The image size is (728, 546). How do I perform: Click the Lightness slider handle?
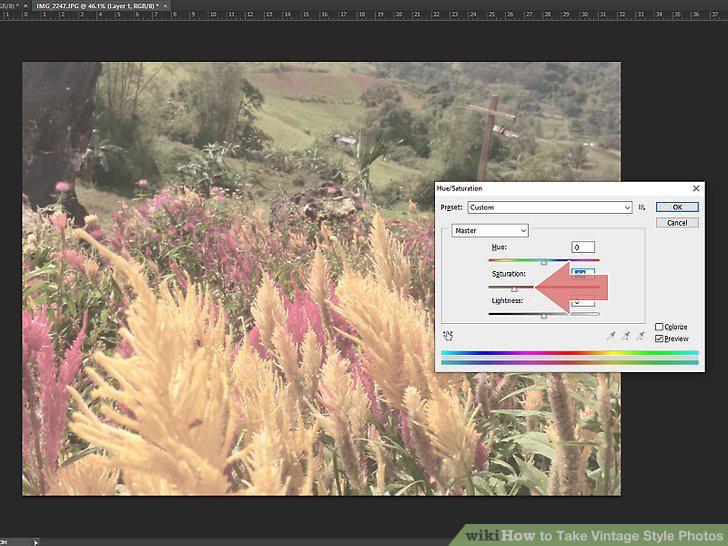click(544, 316)
